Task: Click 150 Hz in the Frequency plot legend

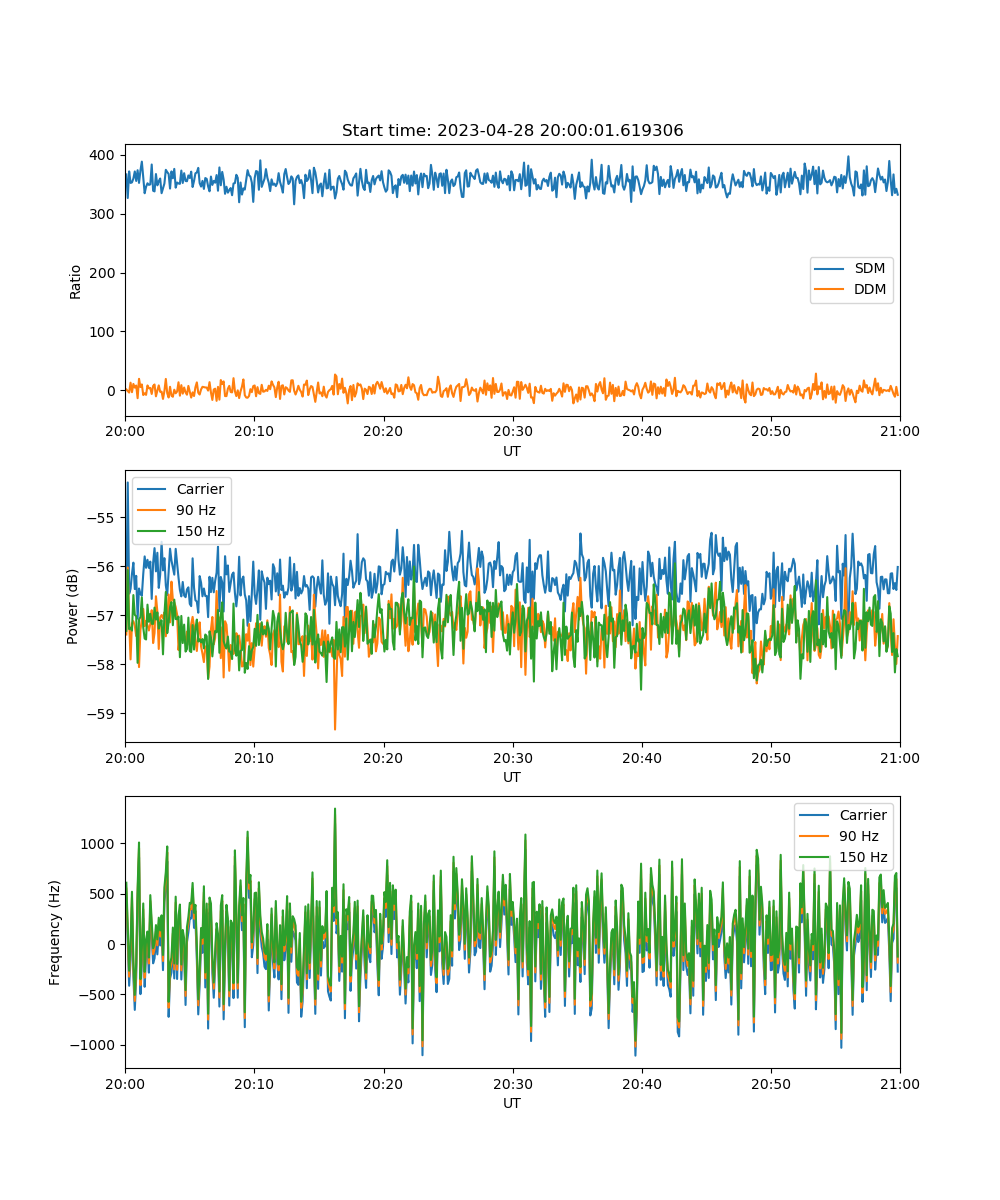Action: 862,857
